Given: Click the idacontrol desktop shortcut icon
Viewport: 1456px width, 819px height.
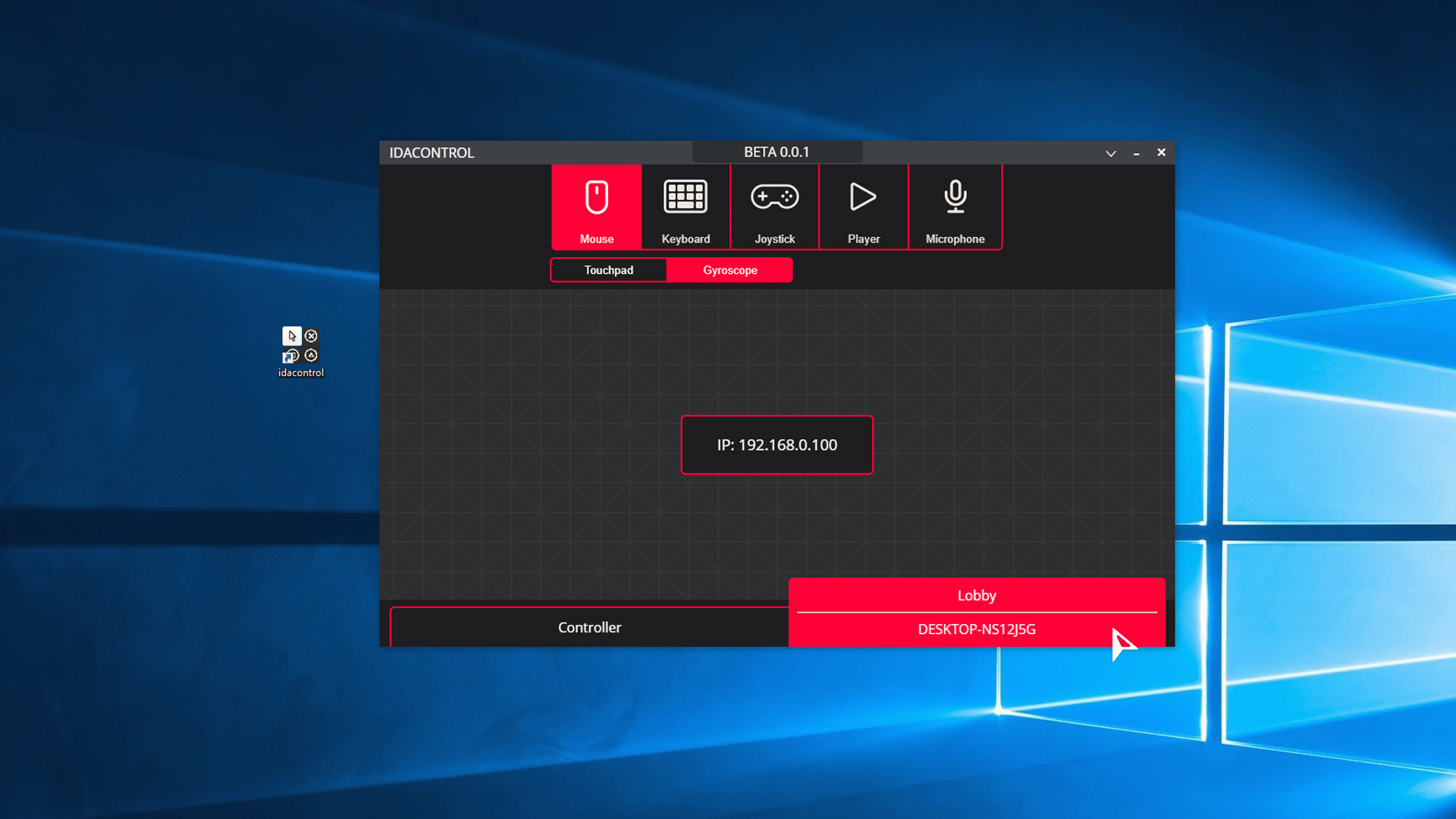Looking at the screenshot, I should click(x=301, y=346).
